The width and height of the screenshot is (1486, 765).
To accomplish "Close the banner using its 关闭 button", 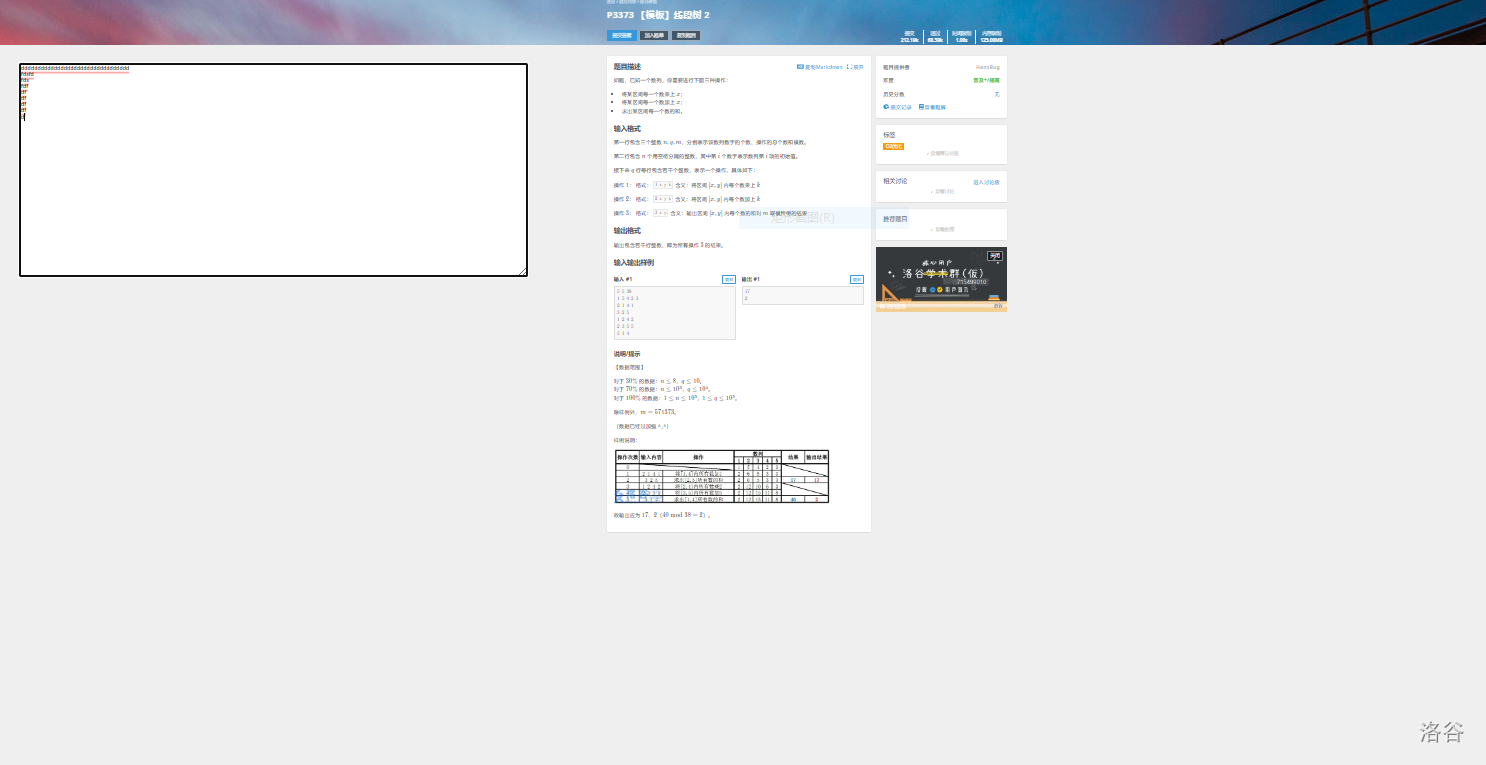I will (x=995, y=255).
